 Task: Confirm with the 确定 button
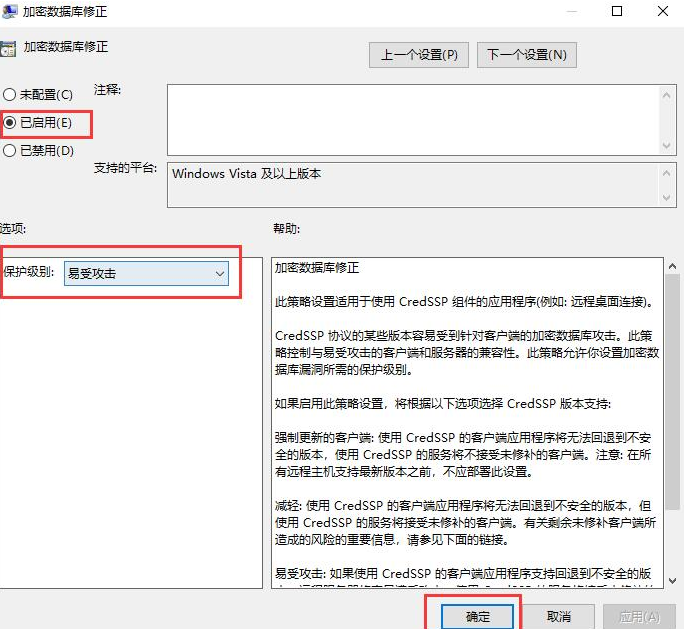pyautogui.click(x=478, y=617)
